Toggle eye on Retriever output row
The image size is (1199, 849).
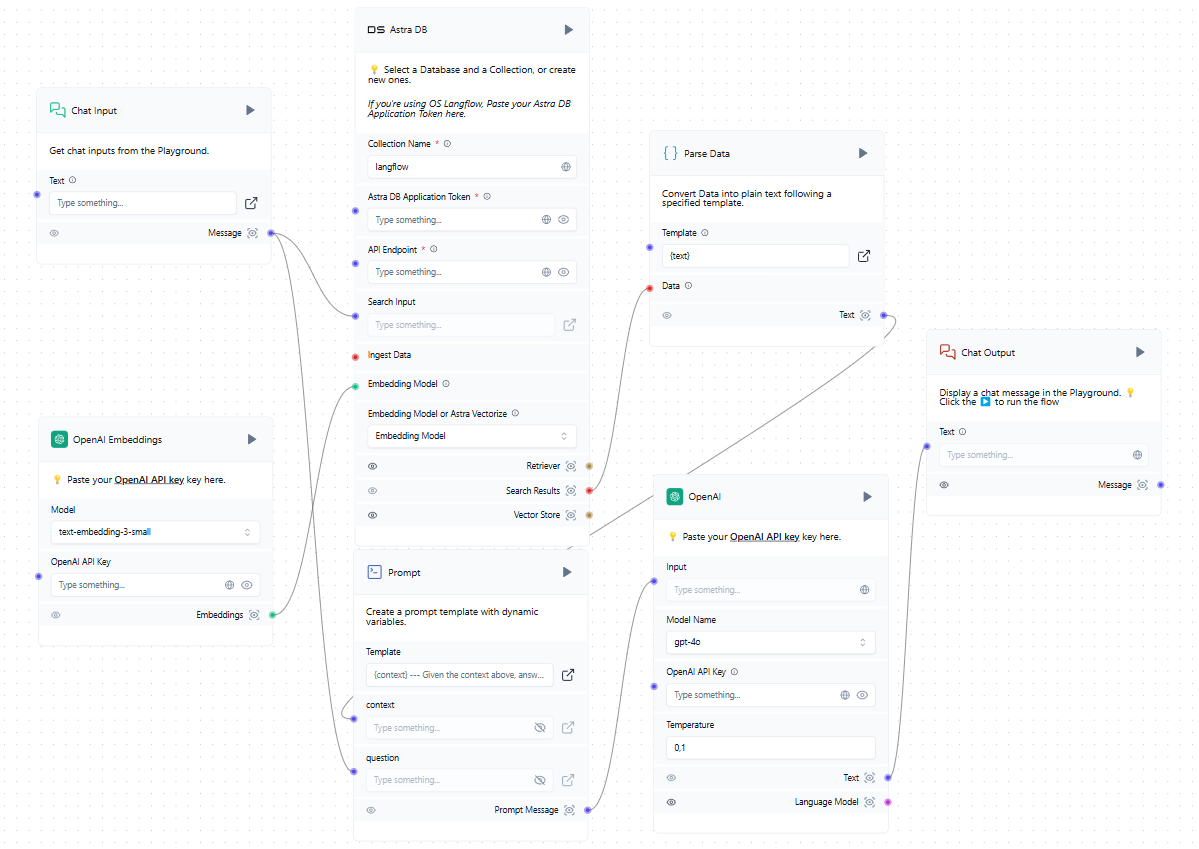tap(372, 467)
